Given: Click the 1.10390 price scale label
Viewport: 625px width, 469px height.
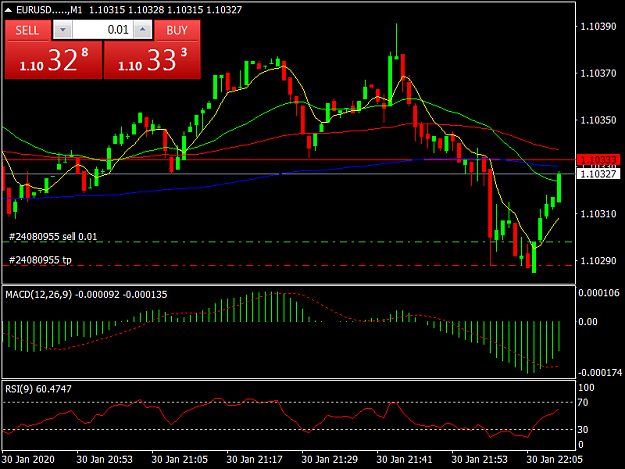Looking at the screenshot, I should click(598, 27).
